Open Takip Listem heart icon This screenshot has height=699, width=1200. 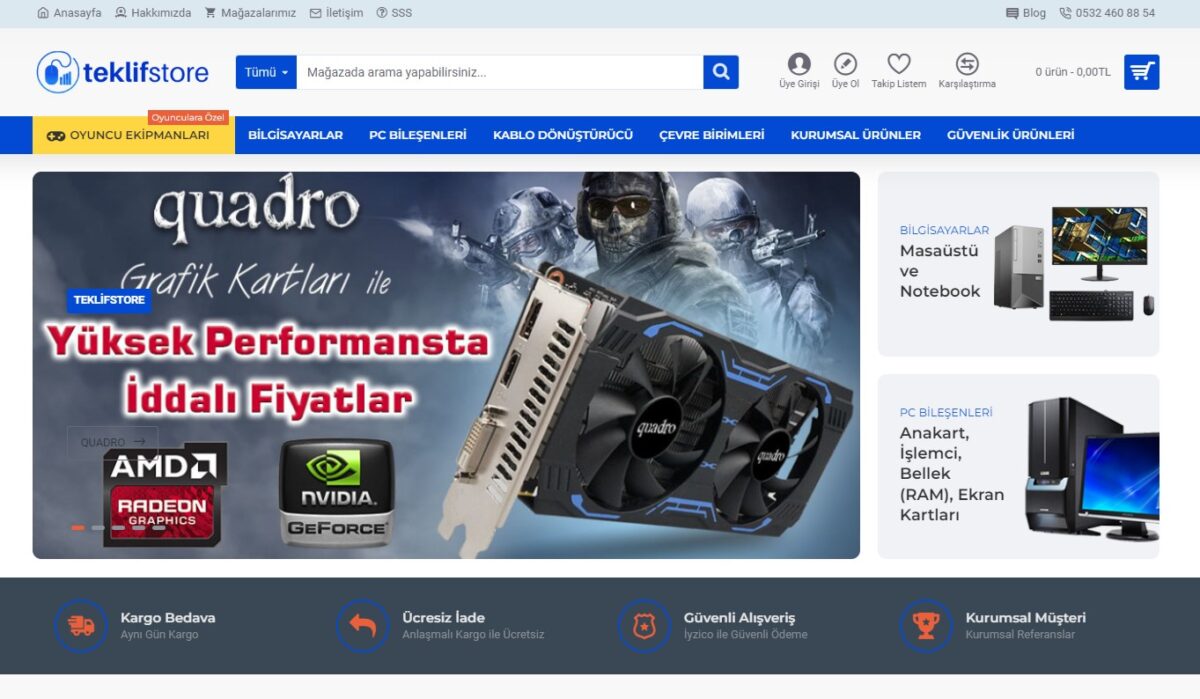tap(898, 64)
